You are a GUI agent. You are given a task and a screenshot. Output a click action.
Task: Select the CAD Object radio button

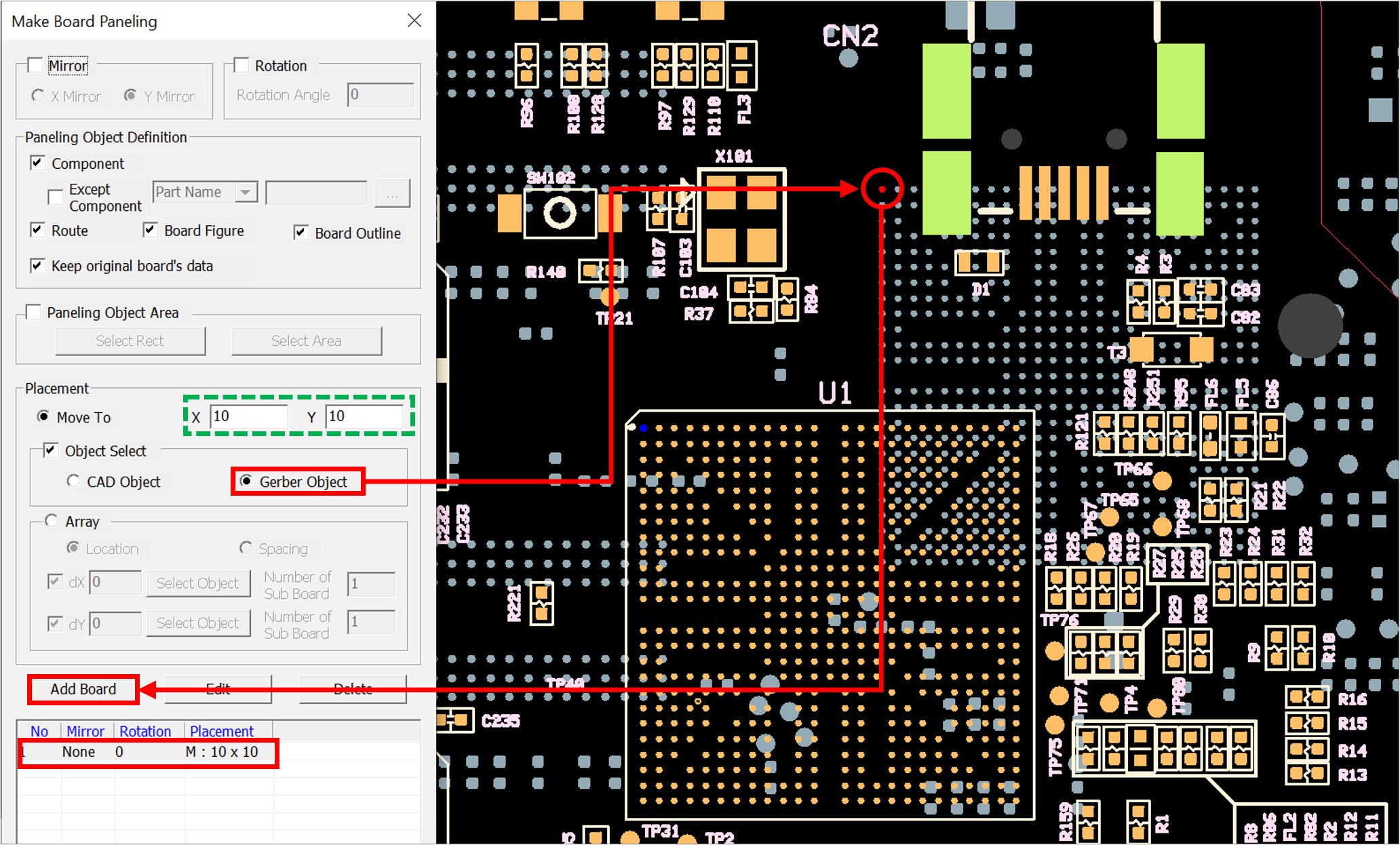[x=73, y=481]
